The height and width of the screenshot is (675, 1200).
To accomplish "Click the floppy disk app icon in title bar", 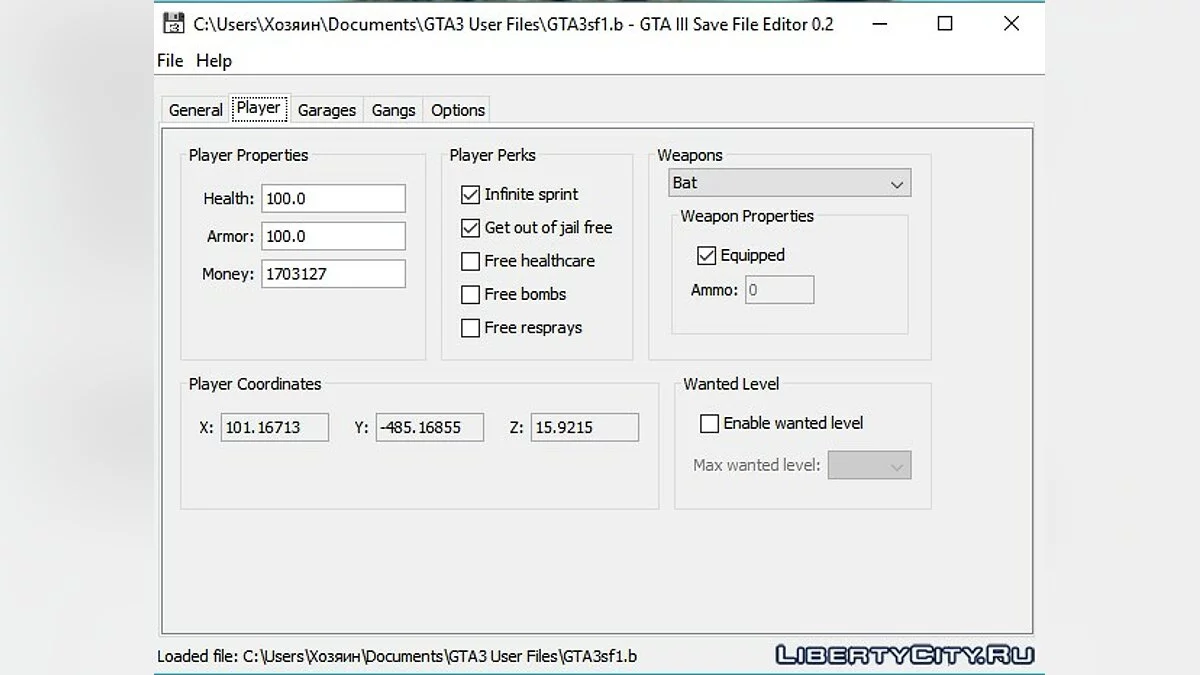I will 173,24.
